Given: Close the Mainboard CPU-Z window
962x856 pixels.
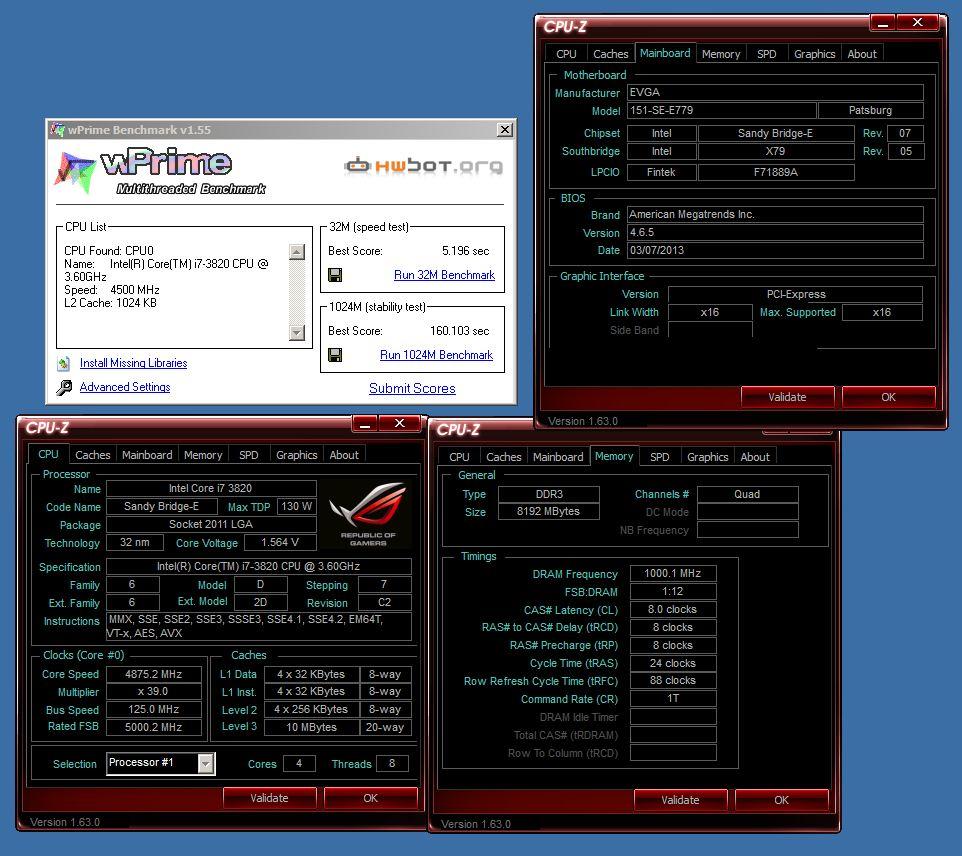Looking at the screenshot, I should pyautogui.click(x=917, y=23).
